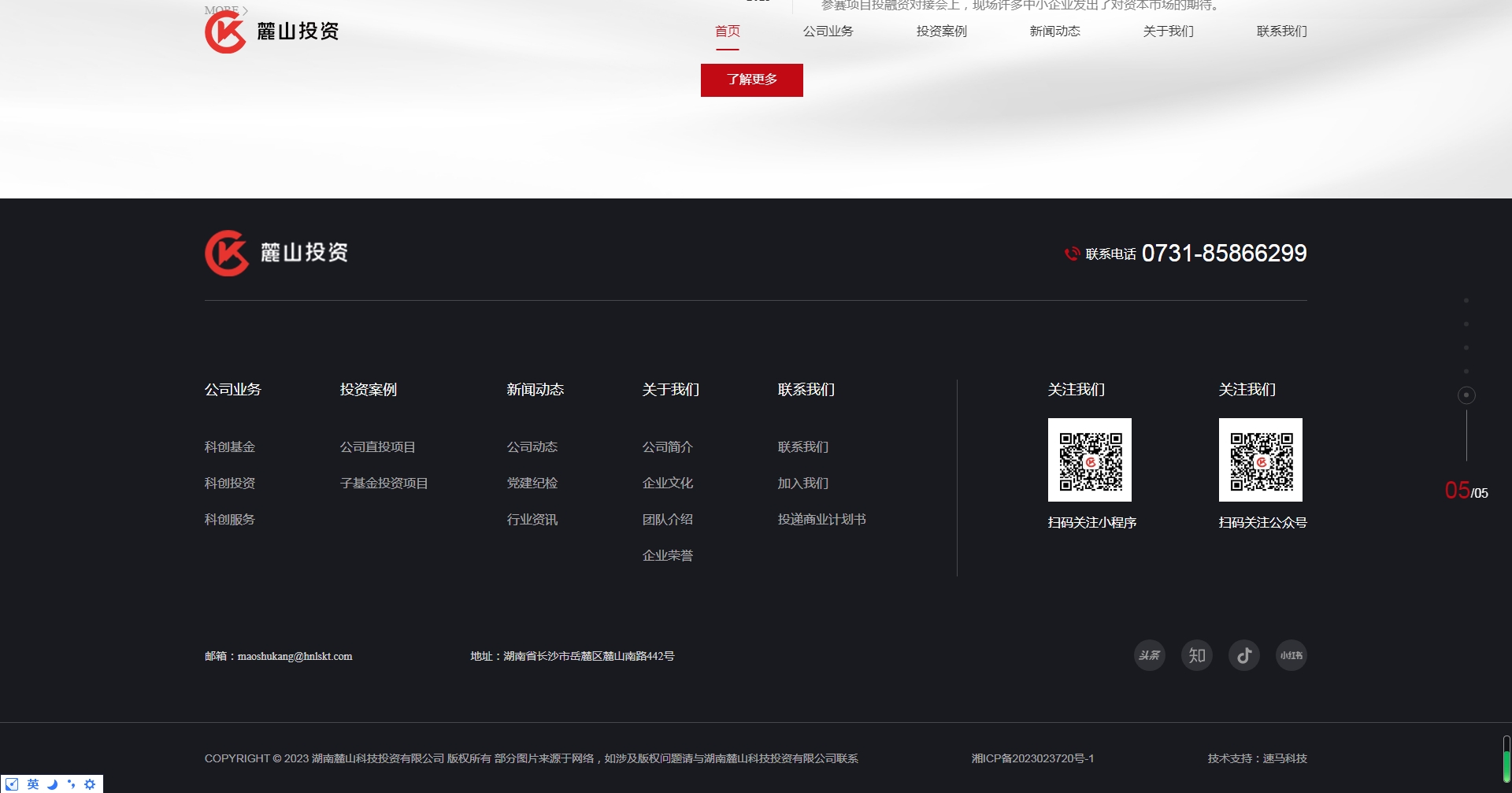Image resolution: width=1512 pixels, height=793 pixels.
Task: Select the 投资案例 menu item
Action: (x=940, y=31)
